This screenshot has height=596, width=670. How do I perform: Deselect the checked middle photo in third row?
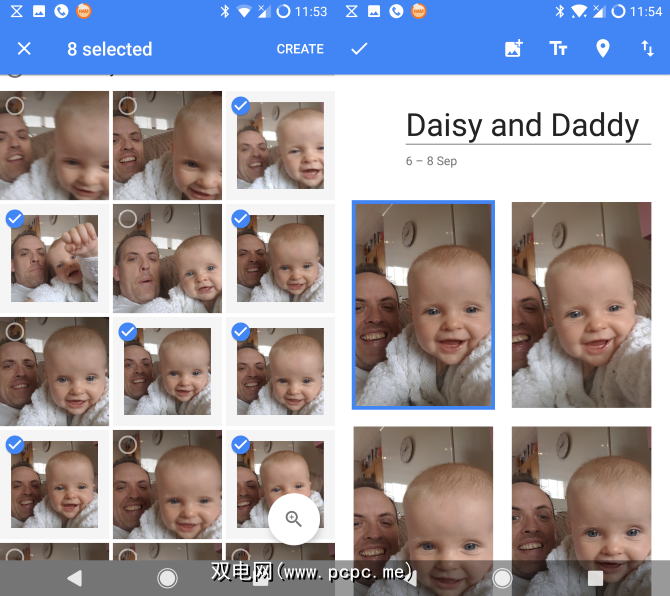coord(167,371)
